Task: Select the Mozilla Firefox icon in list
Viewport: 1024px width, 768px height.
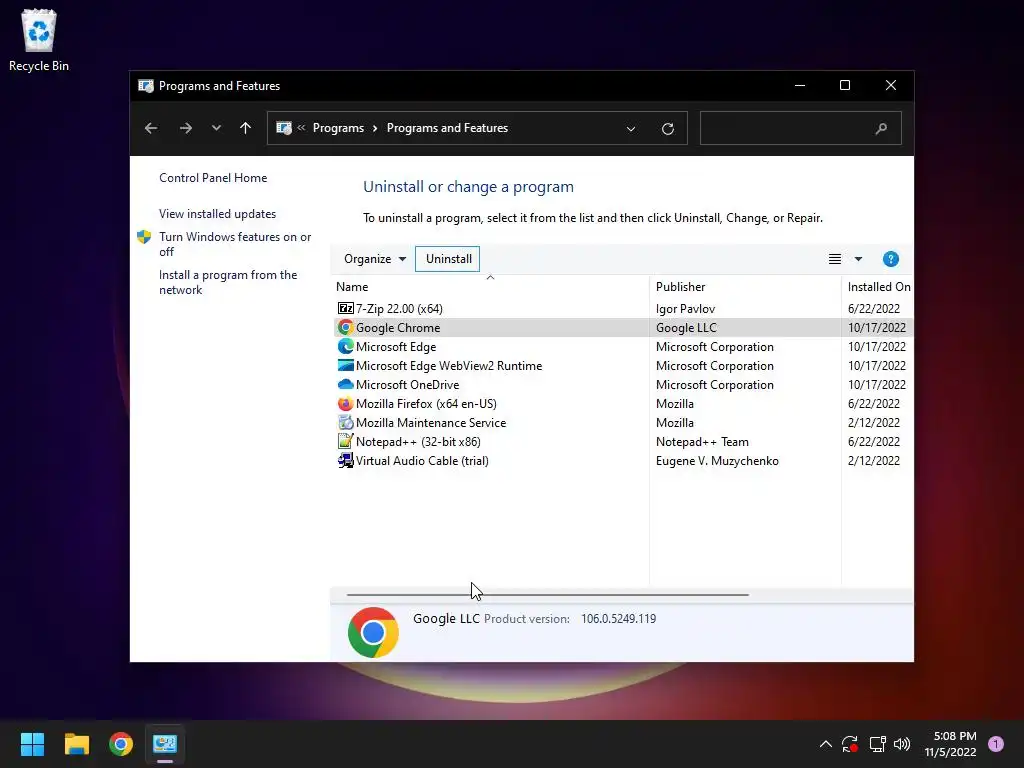Action: [x=345, y=404]
